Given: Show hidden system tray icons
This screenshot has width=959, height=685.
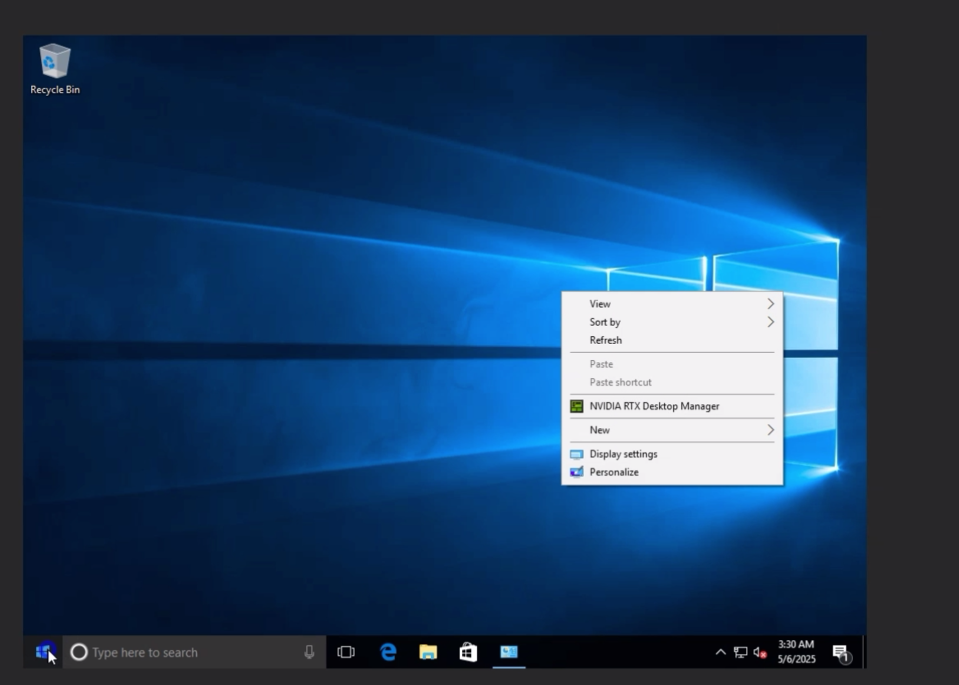Looking at the screenshot, I should pyautogui.click(x=720, y=653).
